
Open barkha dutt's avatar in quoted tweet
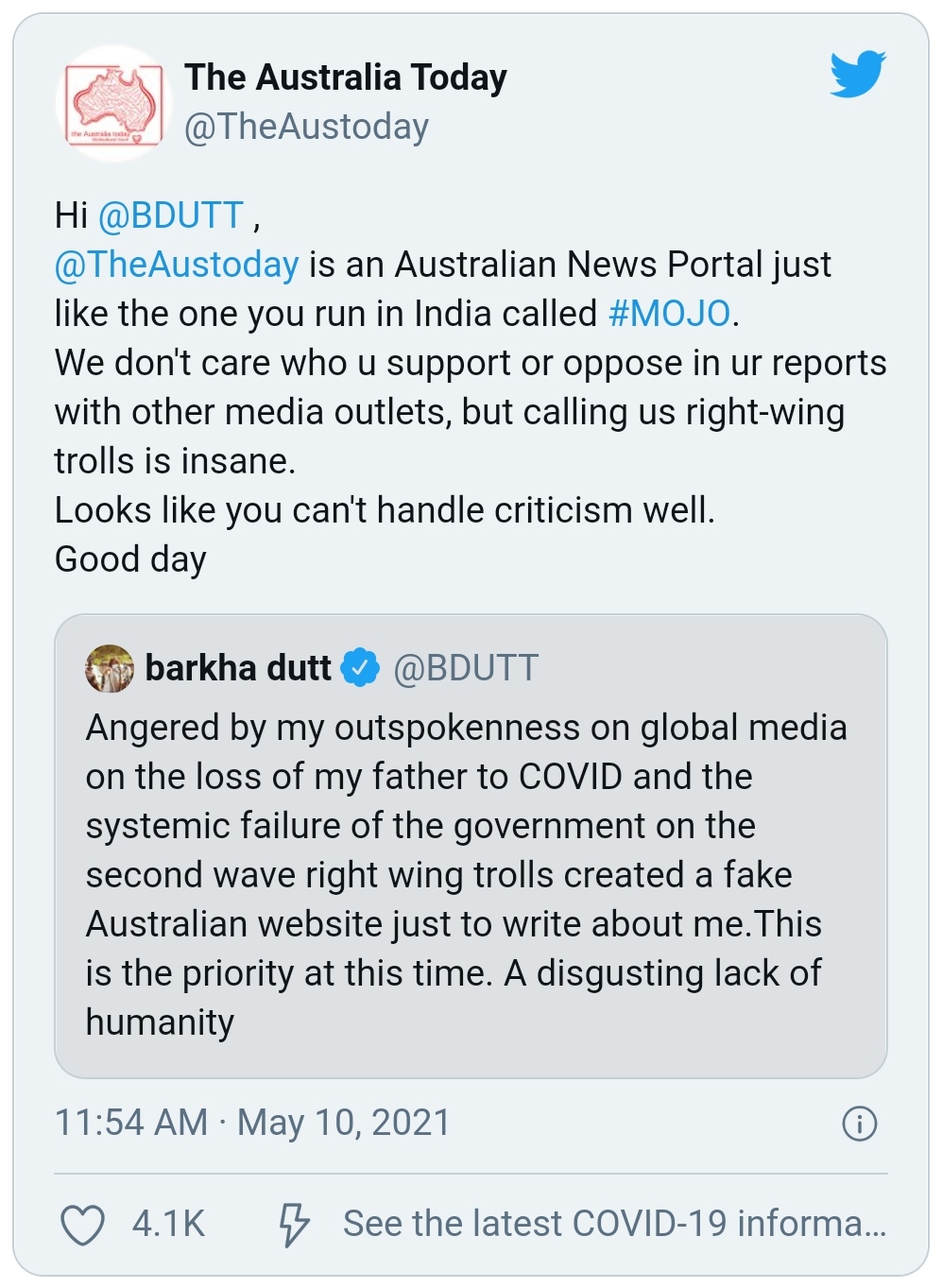[x=110, y=668]
